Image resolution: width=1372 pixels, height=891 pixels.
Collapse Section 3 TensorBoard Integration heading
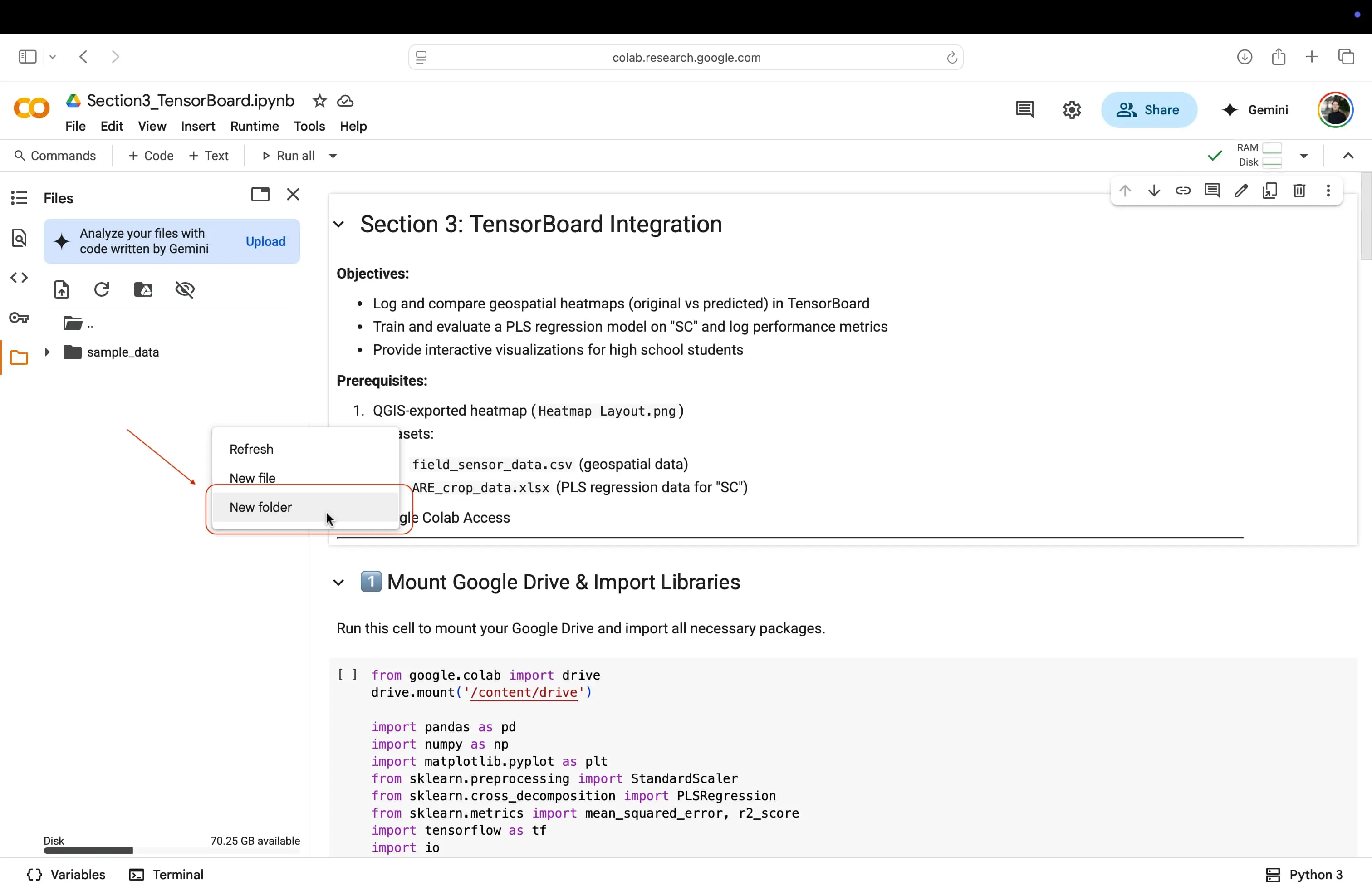pos(339,224)
